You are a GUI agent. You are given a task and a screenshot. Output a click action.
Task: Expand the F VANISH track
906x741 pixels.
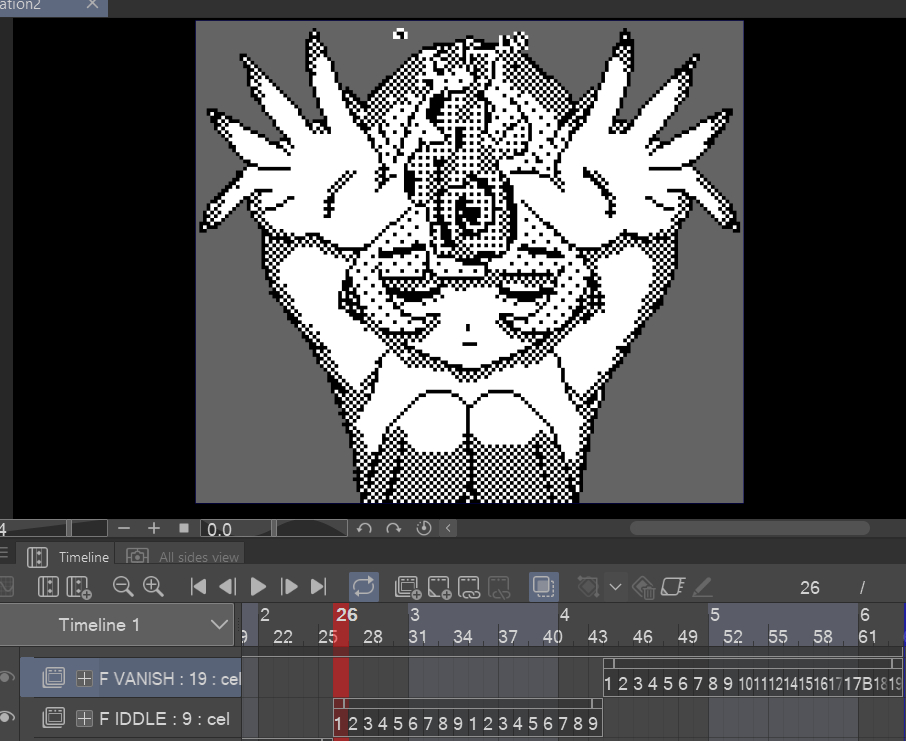click(x=85, y=679)
